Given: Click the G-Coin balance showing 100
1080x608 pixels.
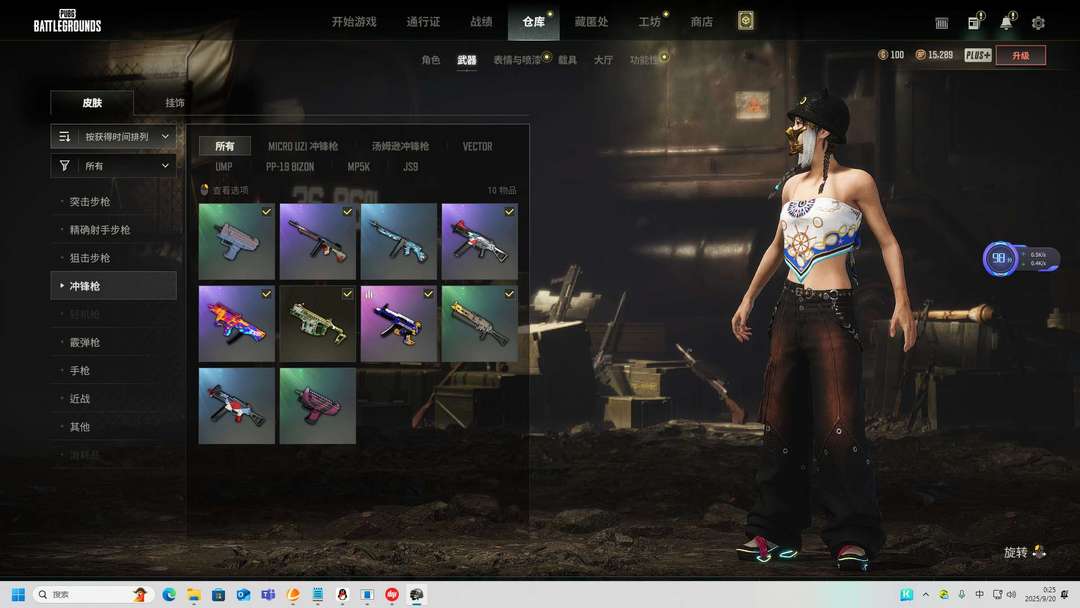Looking at the screenshot, I should tap(891, 54).
